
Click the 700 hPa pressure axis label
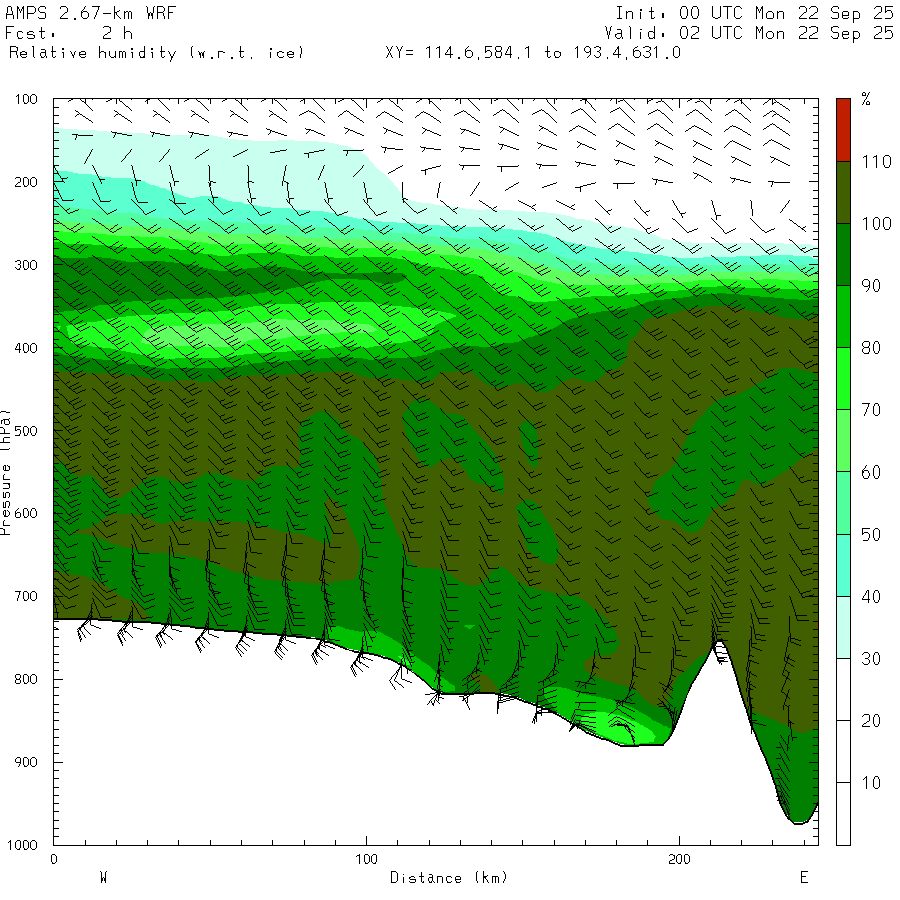click(x=26, y=596)
